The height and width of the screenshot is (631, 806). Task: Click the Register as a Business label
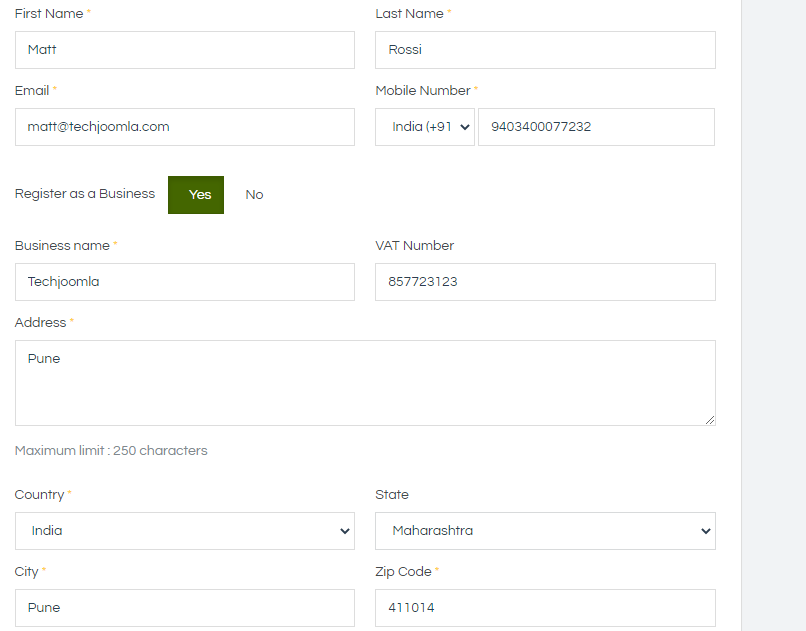click(85, 194)
